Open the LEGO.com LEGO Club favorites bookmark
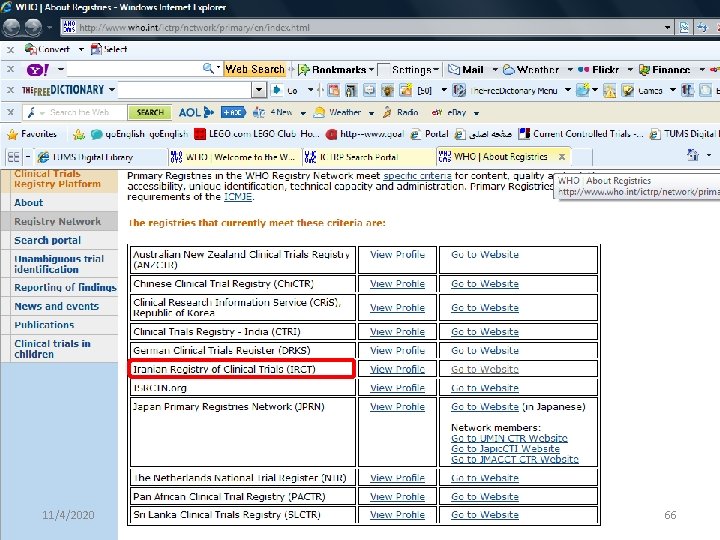 pos(256,134)
